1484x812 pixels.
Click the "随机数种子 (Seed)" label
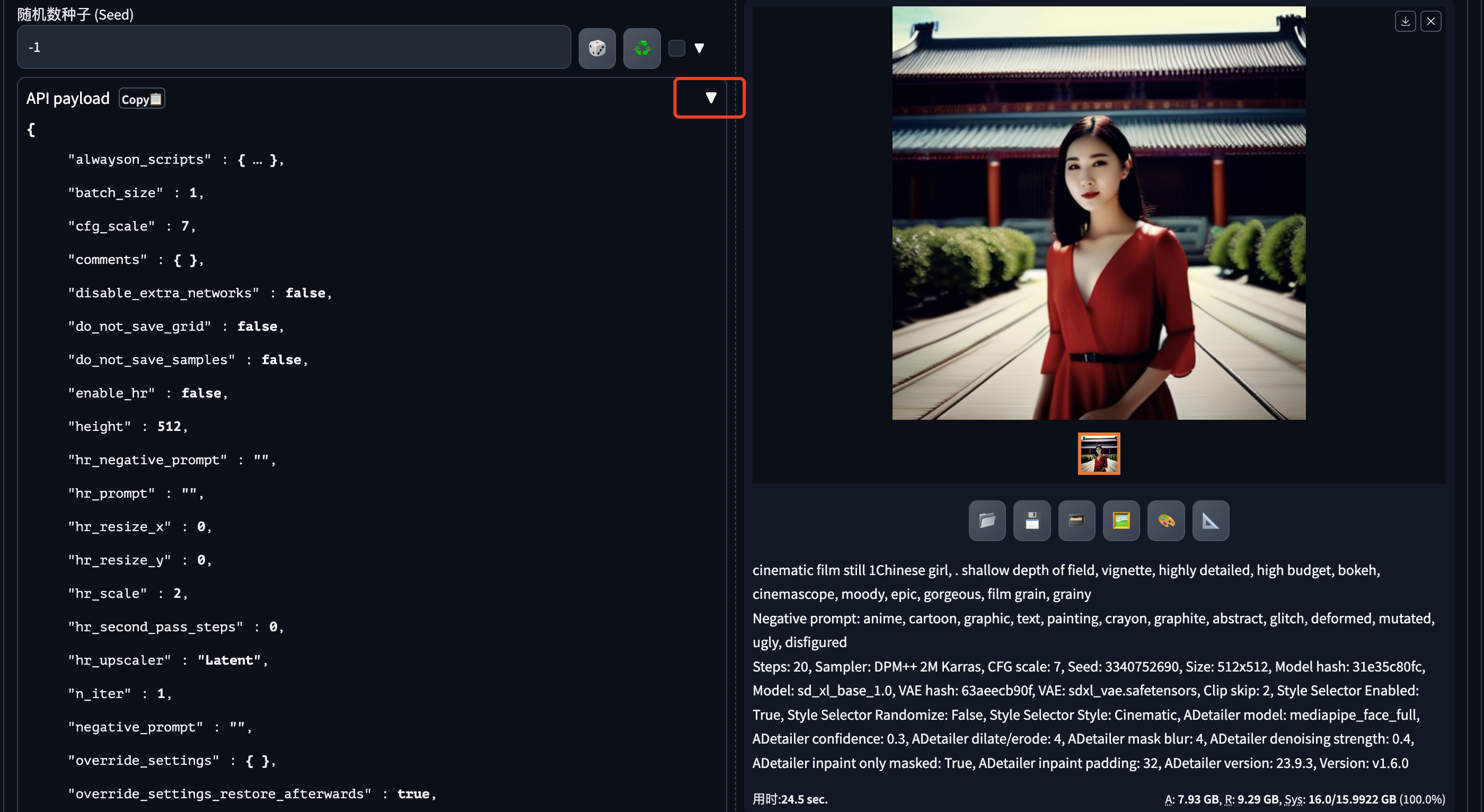pyautogui.click(x=75, y=14)
